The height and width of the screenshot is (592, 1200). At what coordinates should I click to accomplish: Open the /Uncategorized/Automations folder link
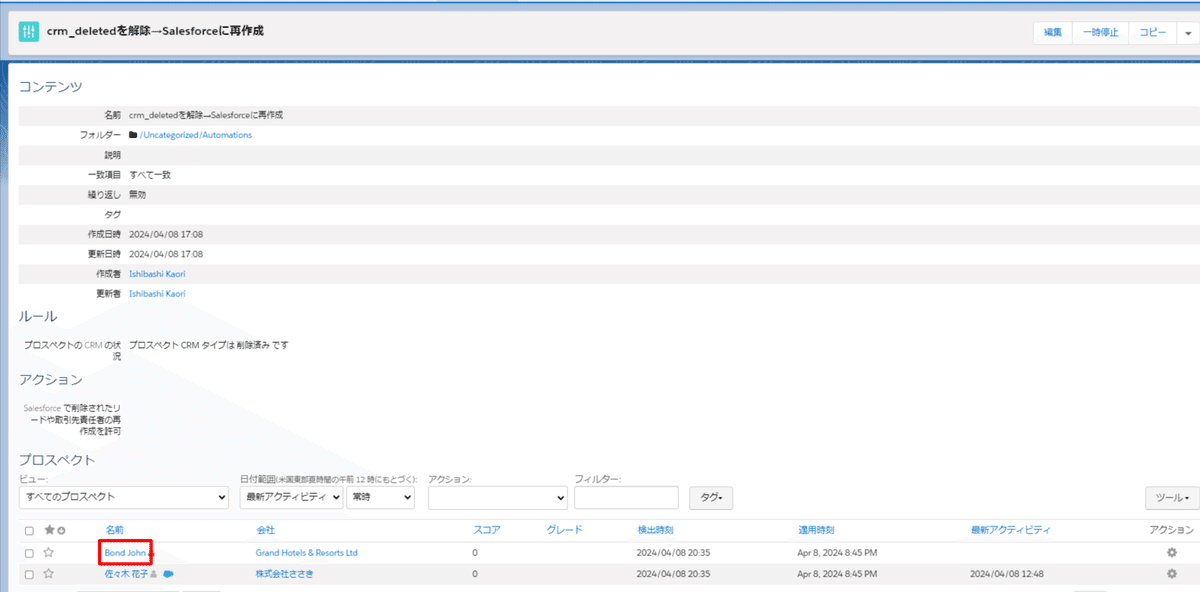pos(196,135)
